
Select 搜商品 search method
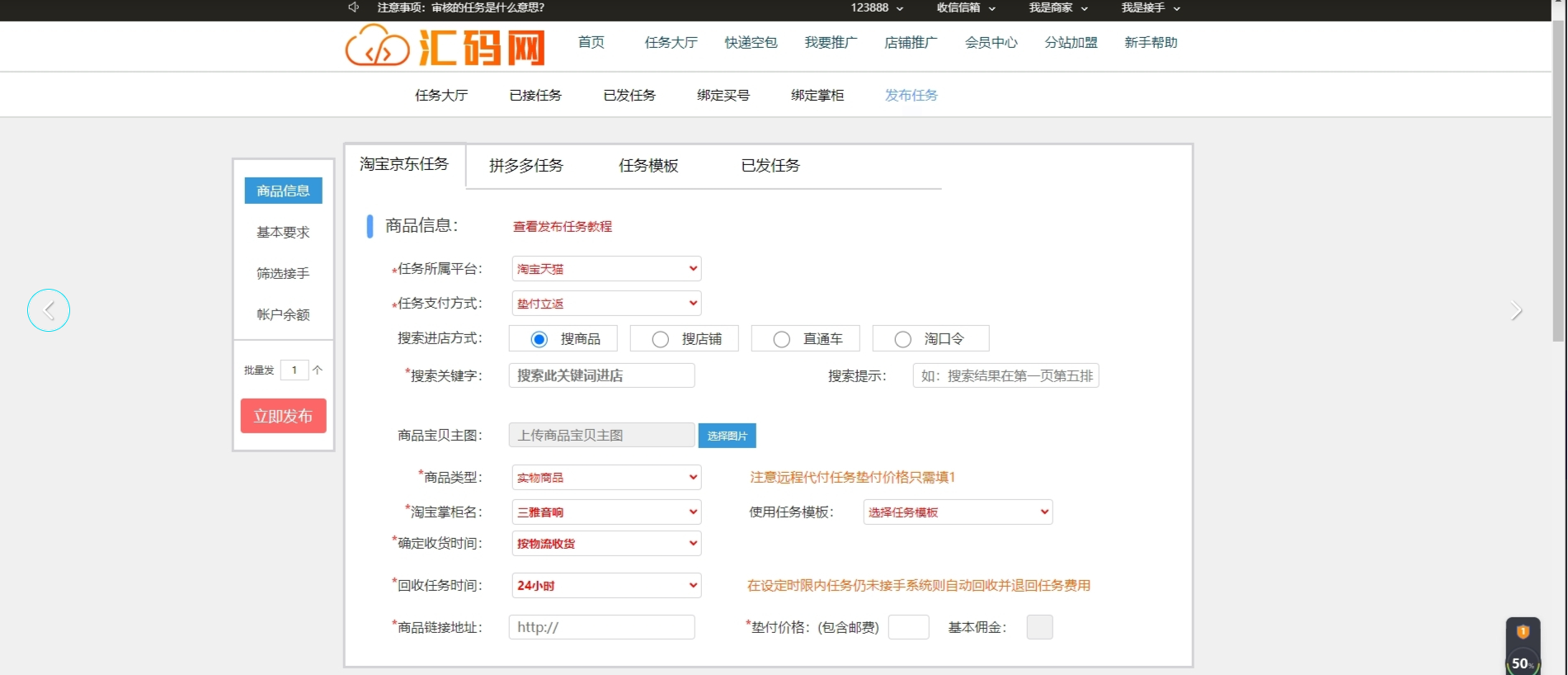click(x=539, y=339)
